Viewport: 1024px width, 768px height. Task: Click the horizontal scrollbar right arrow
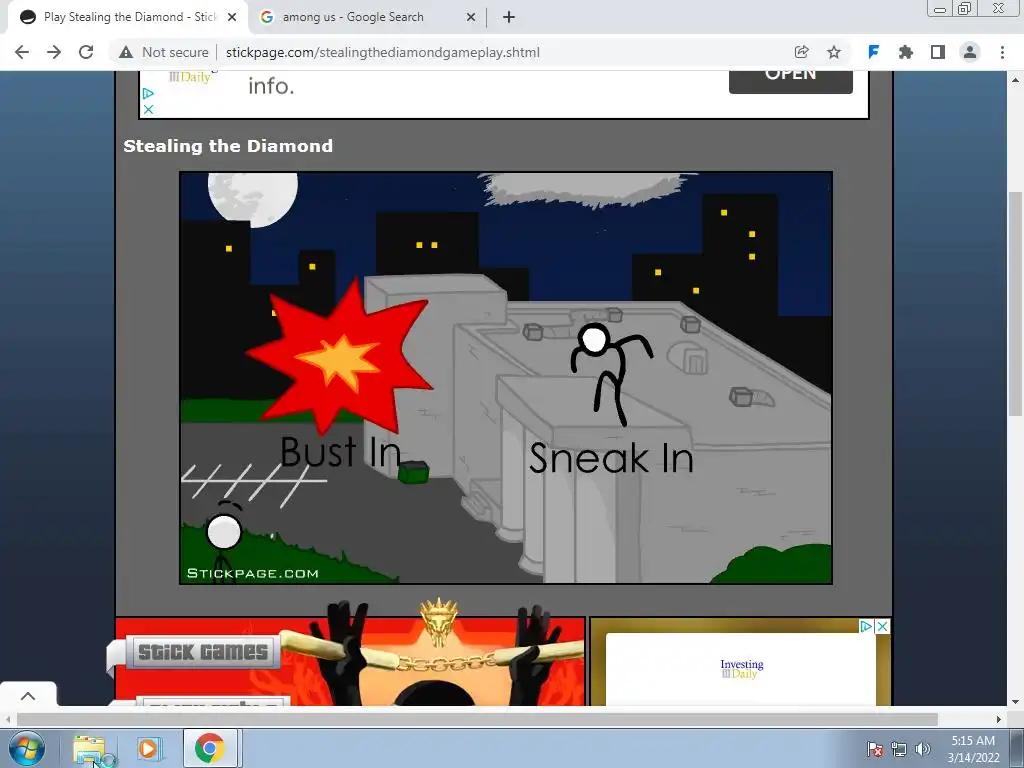click(998, 719)
